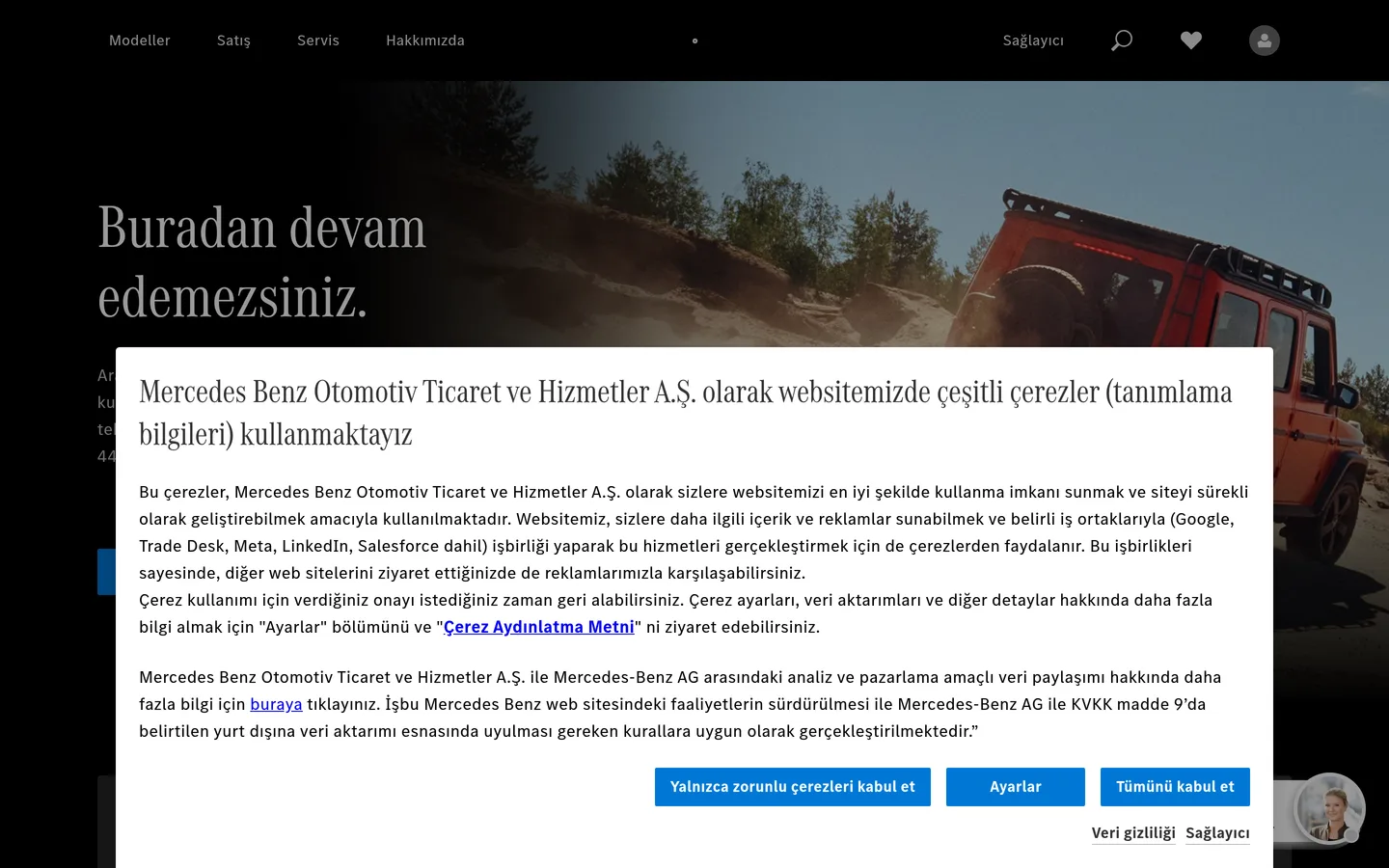Click the Buradan devam edemezsiniz heading
Viewport: 1389px width, 868px height.
coord(261,262)
